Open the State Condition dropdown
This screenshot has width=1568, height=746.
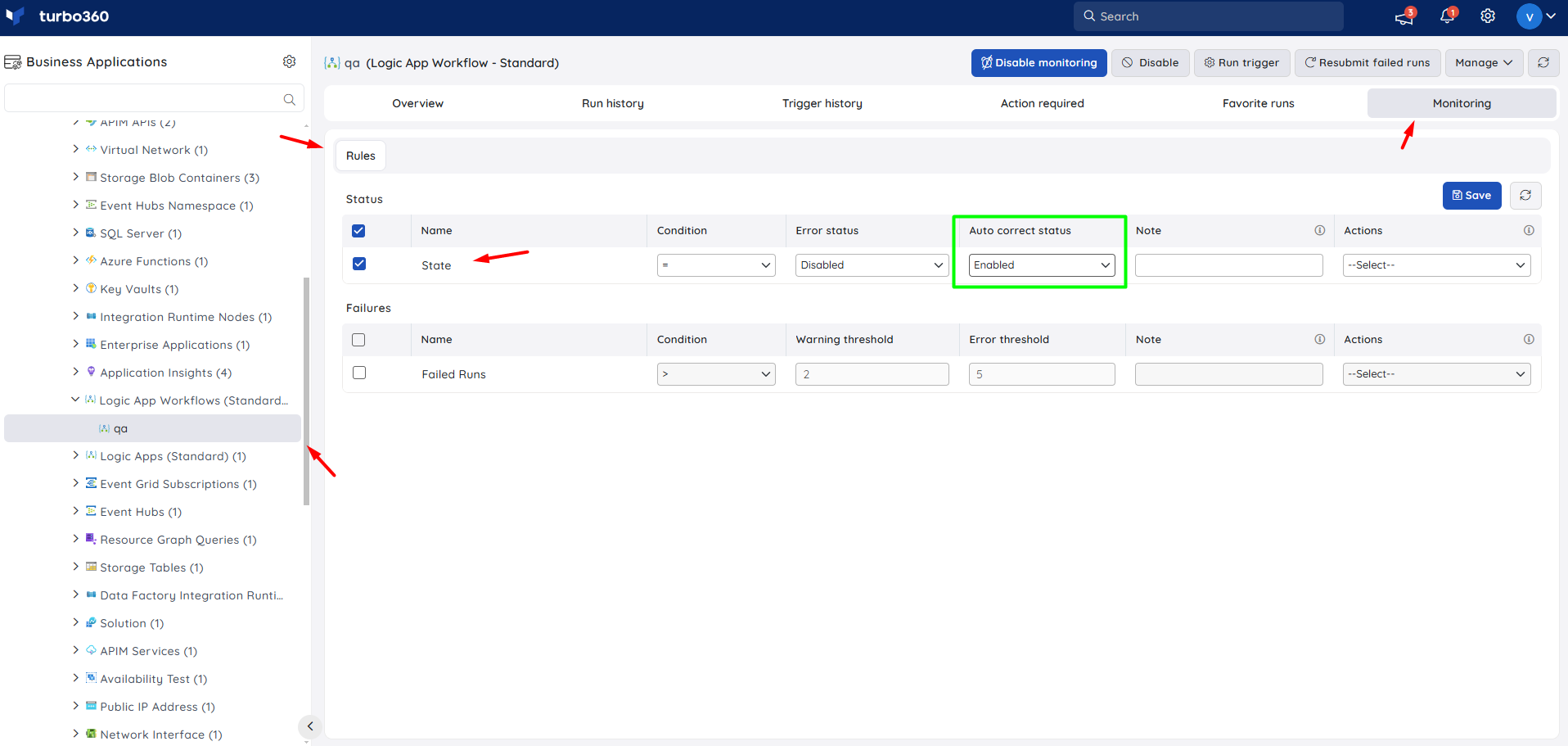[x=716, y=265]
